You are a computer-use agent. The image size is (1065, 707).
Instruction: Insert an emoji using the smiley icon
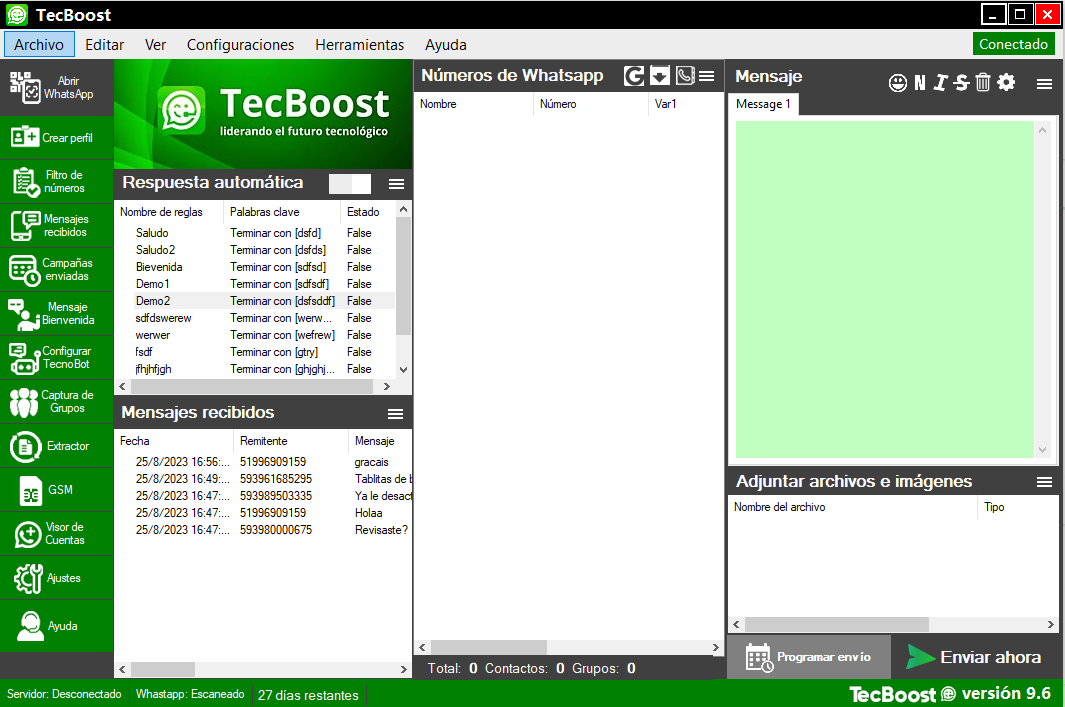897,83
